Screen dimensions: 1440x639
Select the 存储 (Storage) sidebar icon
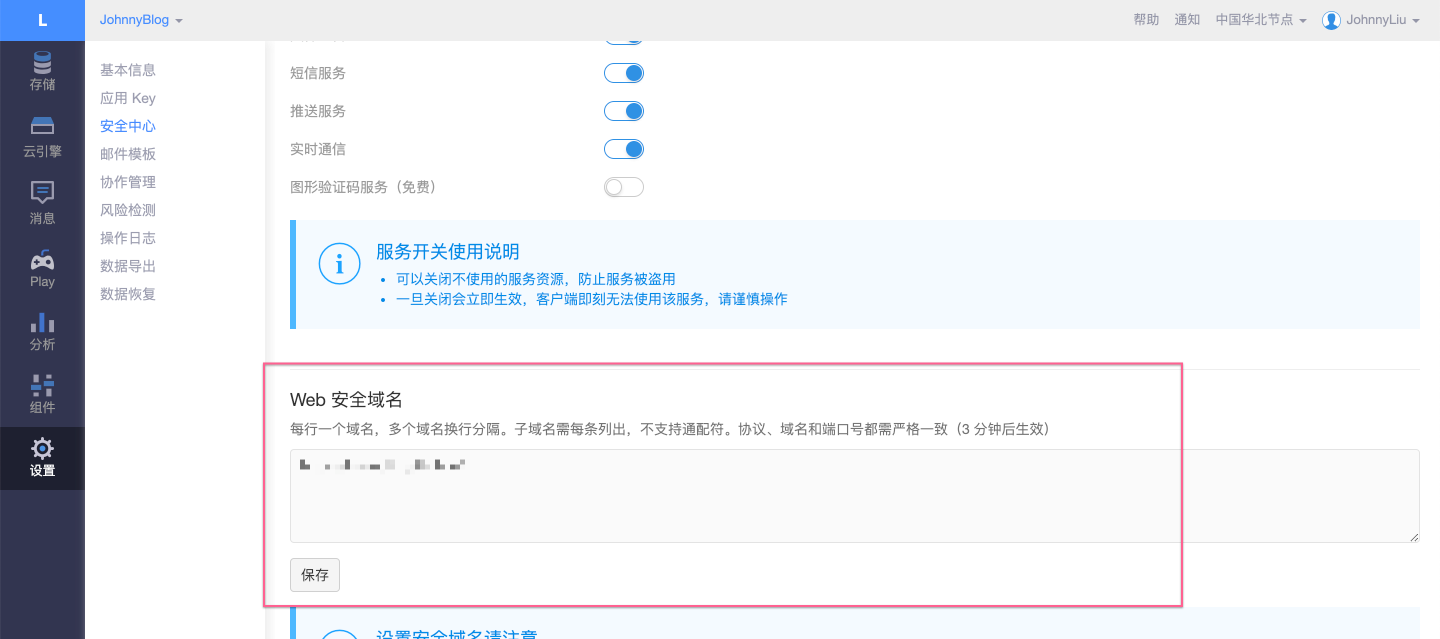(x=42, y=70)
